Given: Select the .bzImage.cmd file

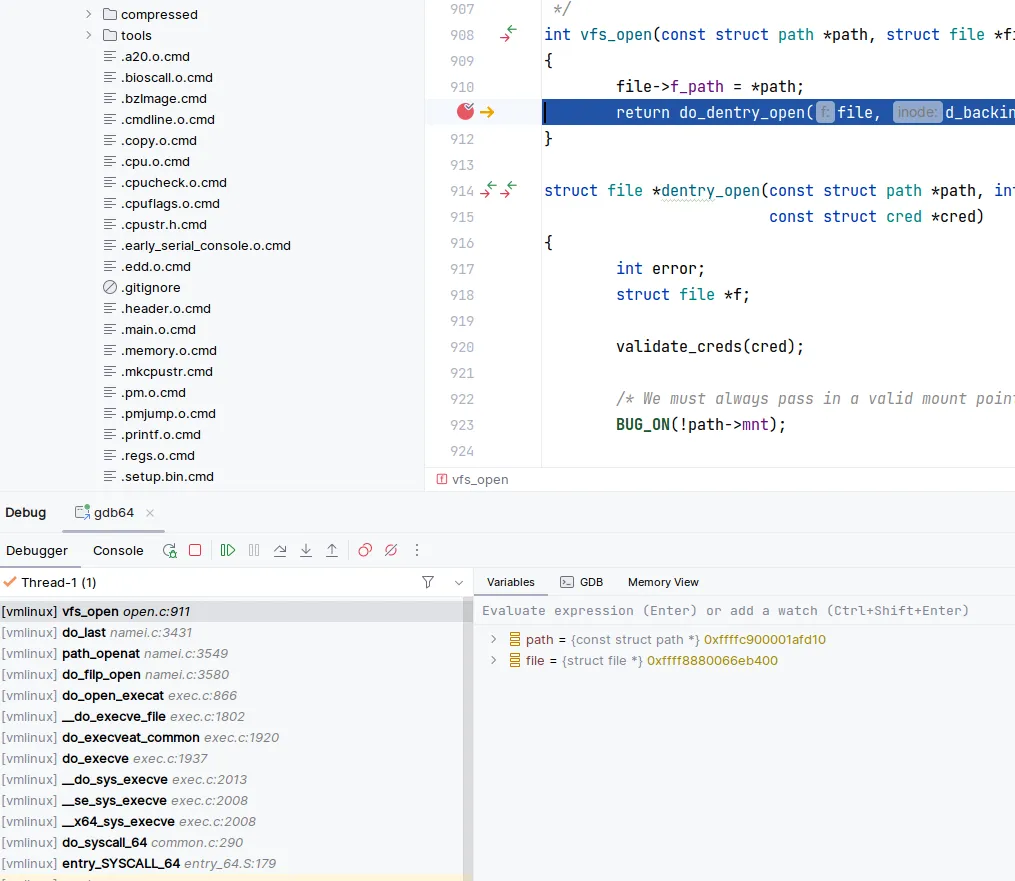Looking at the screenshot, I should pos(155,98).
